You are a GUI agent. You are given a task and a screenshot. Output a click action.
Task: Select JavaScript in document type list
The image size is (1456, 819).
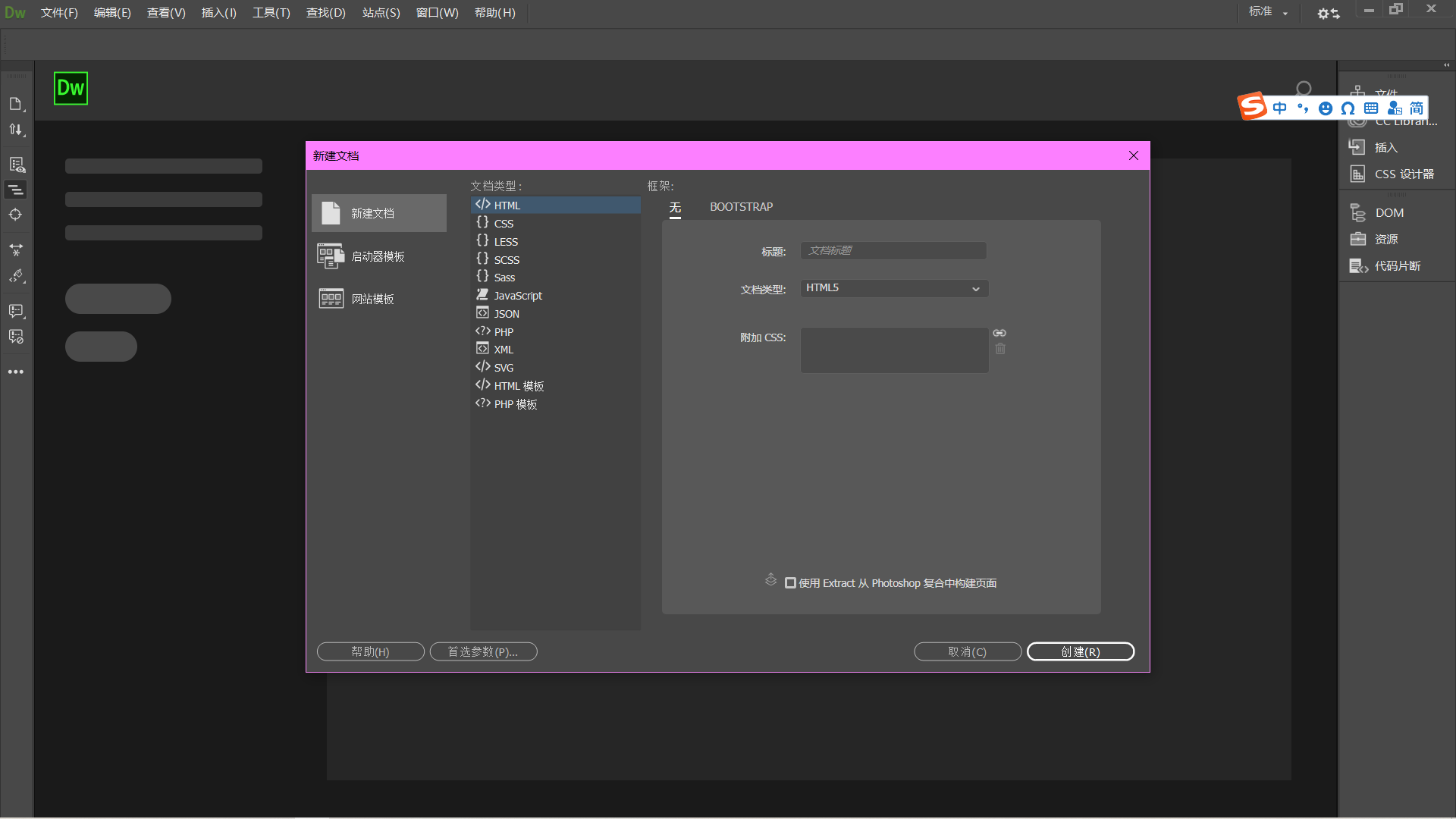518,296
